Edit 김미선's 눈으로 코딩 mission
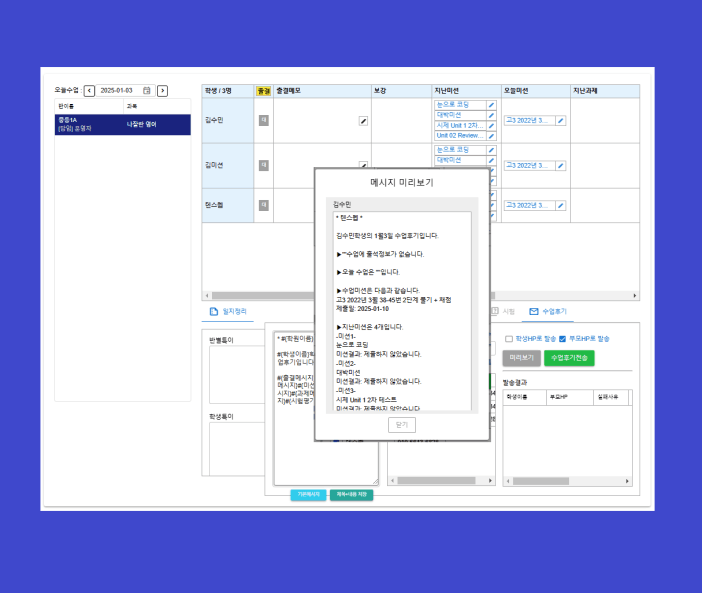702x593 pixels. coord(491,150)
